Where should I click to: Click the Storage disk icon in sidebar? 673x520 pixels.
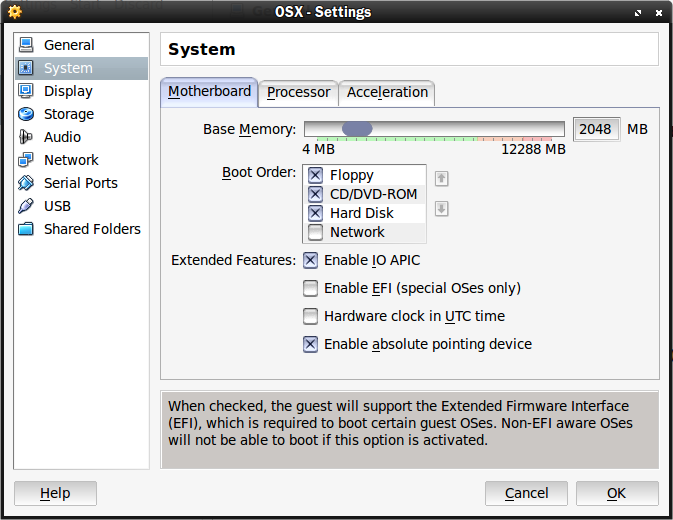(26, 114)
